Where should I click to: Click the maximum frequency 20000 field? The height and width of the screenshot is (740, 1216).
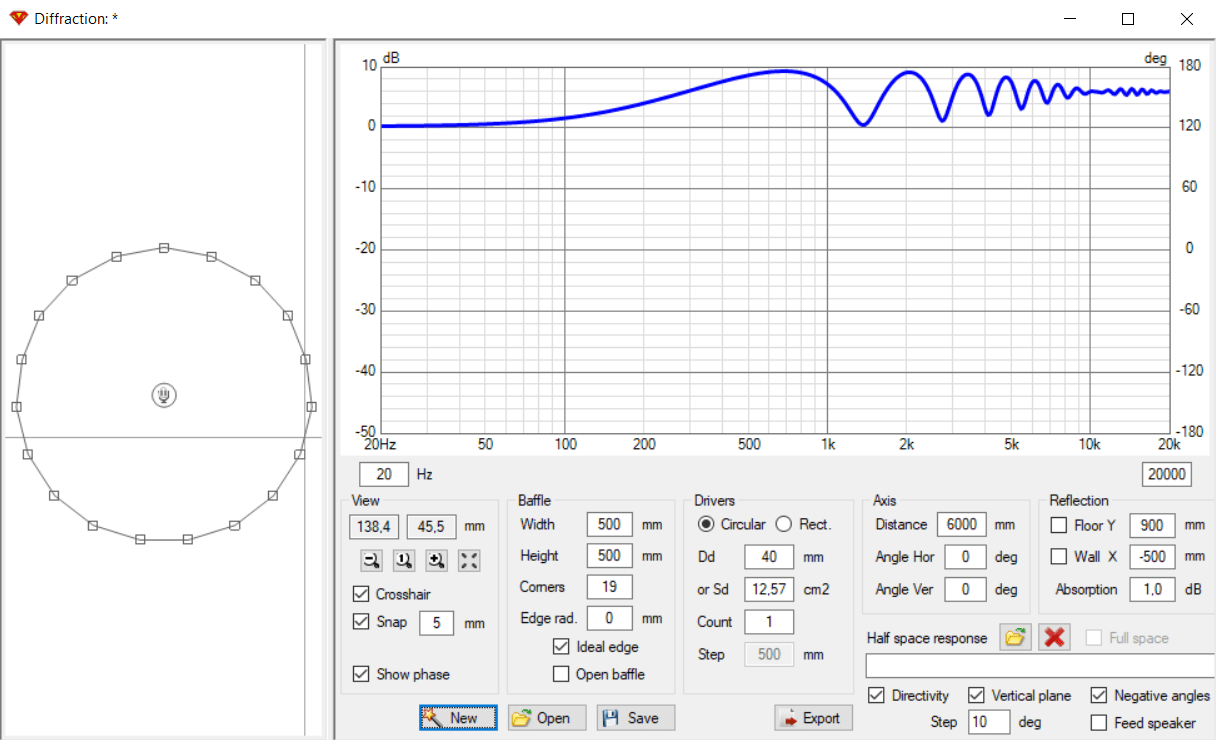(x=1166, y=475)
